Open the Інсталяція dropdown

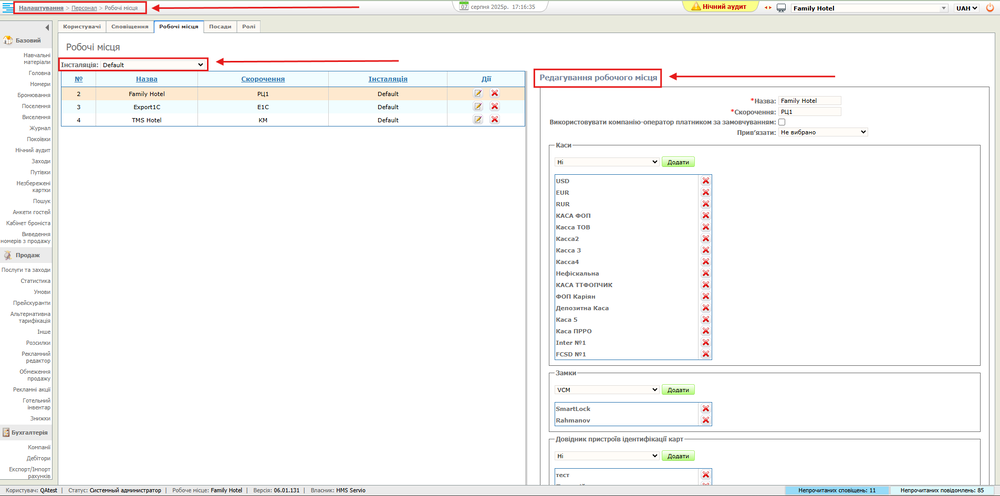tap(153, 64)
